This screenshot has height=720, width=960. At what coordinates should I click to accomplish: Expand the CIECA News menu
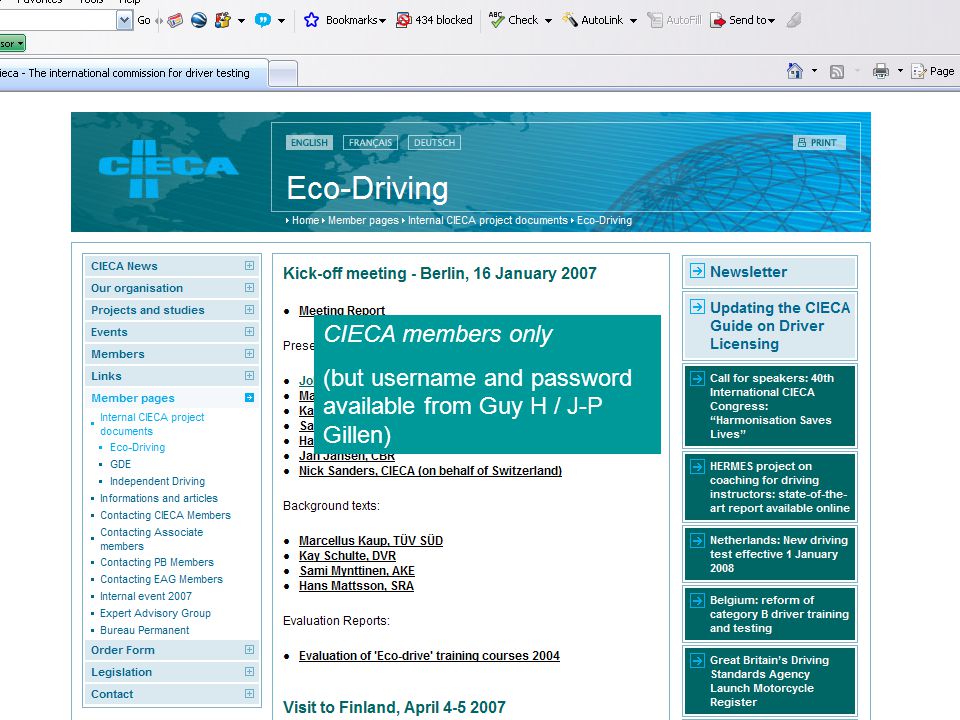click(249, 266)
